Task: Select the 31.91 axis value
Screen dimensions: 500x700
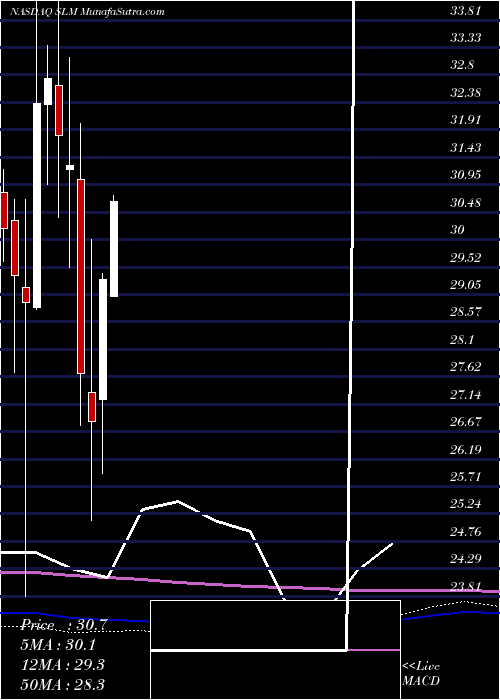Action: pyautogui.click(x=466, y=120)
